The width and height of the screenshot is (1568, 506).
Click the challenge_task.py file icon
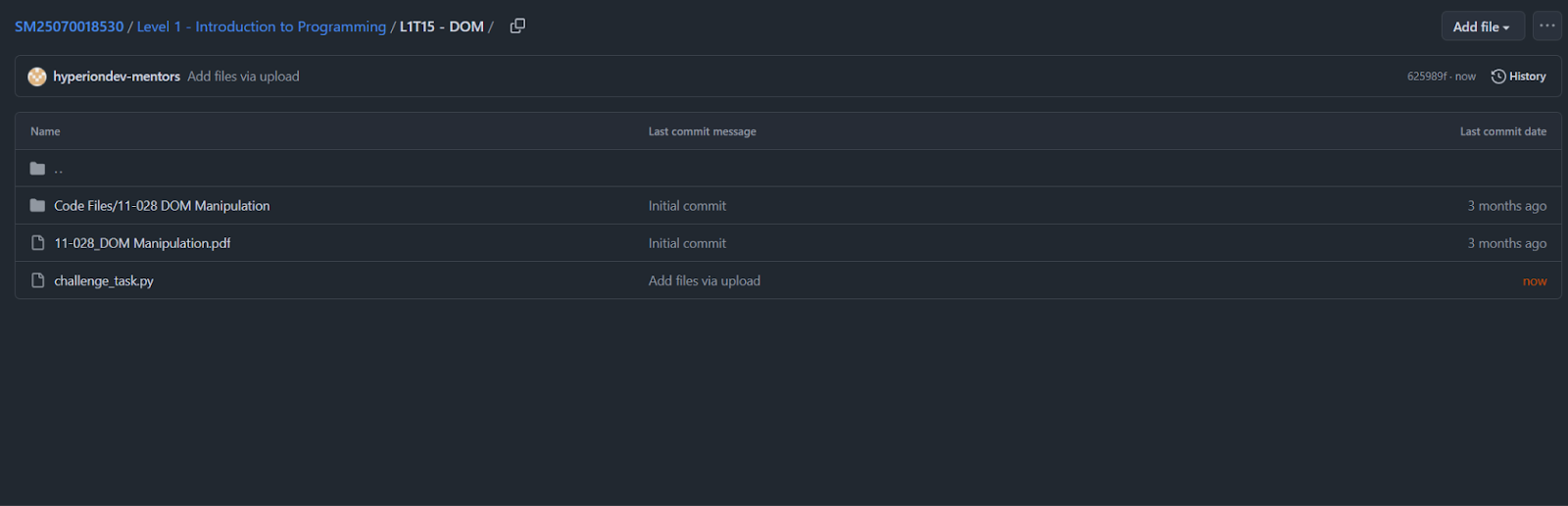coord(37,280)
